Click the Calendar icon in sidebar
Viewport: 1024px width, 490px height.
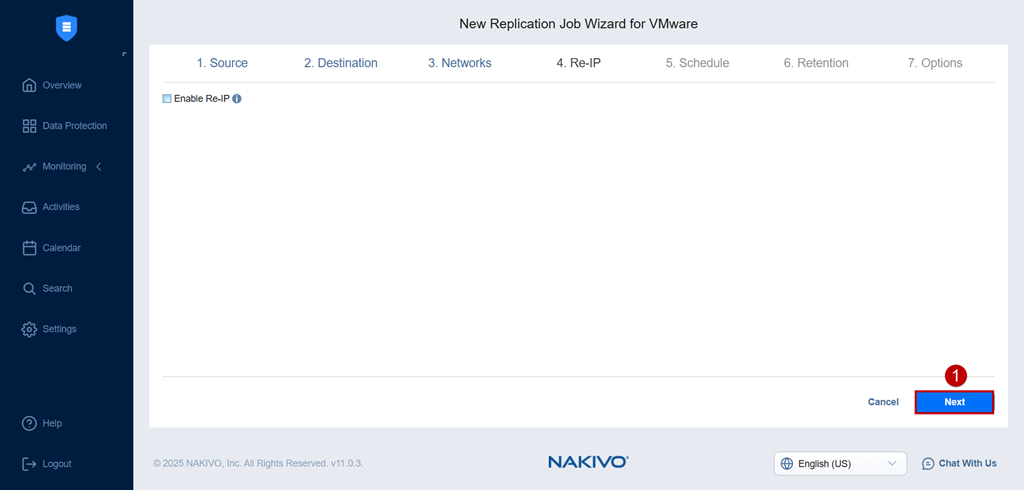pos(29,248)
